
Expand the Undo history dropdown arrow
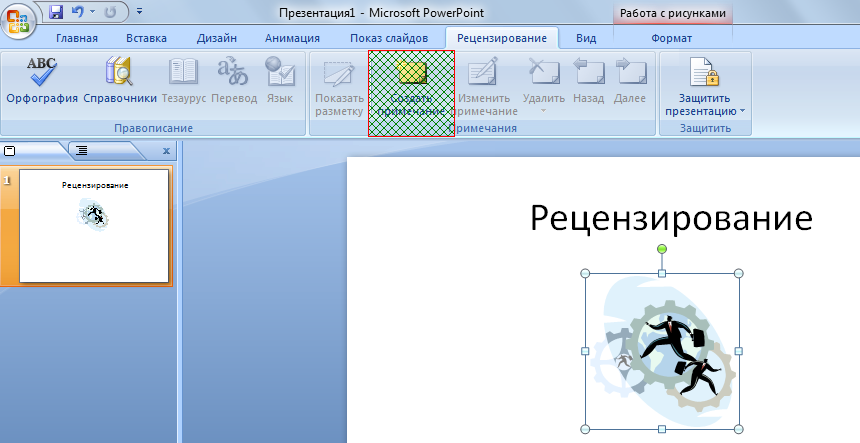point(92,12)
